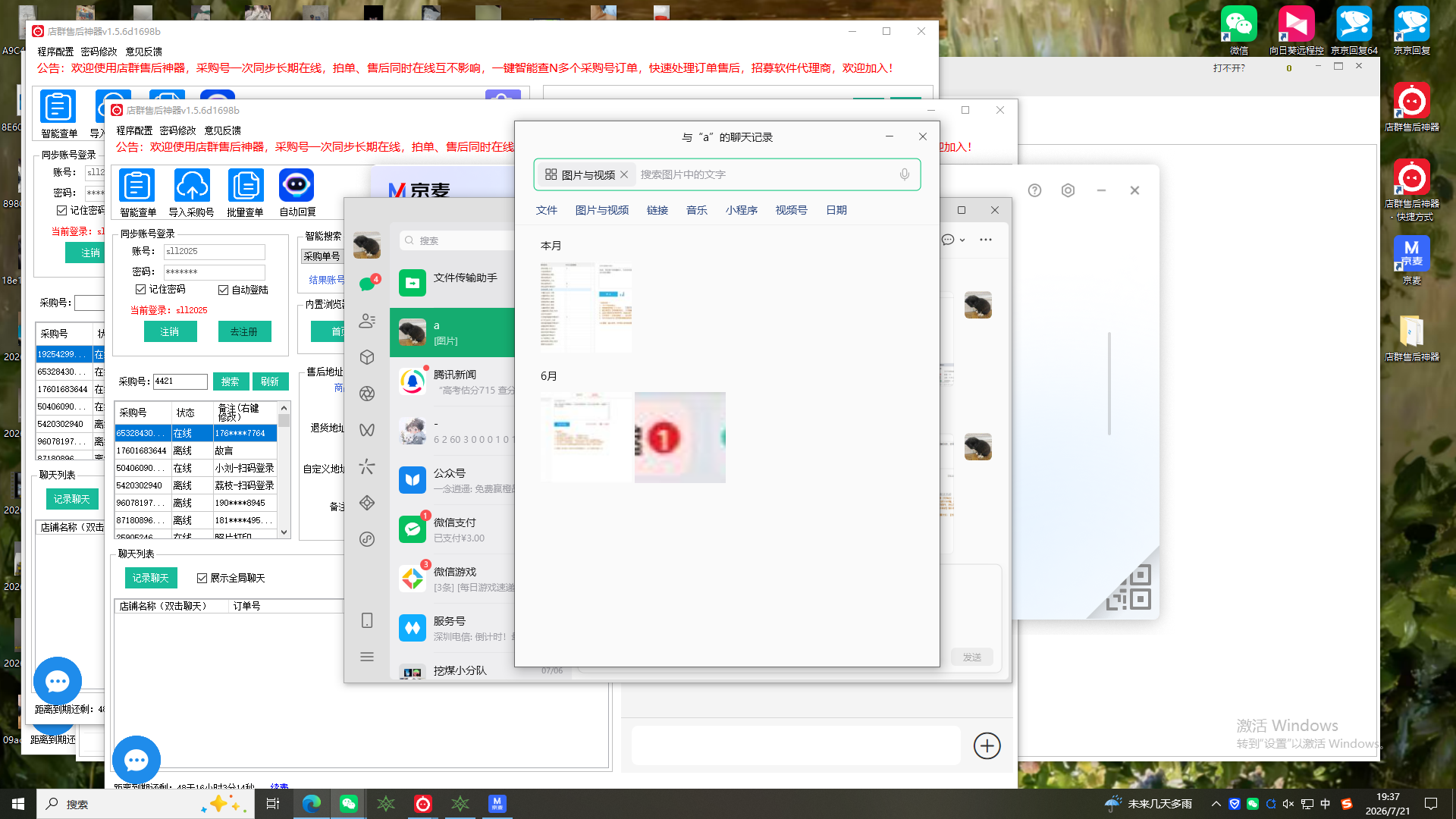Screen dimensions: 1456x819
Task: Click the 采购号 table vertical scrollbar
Action: point(284,469)
